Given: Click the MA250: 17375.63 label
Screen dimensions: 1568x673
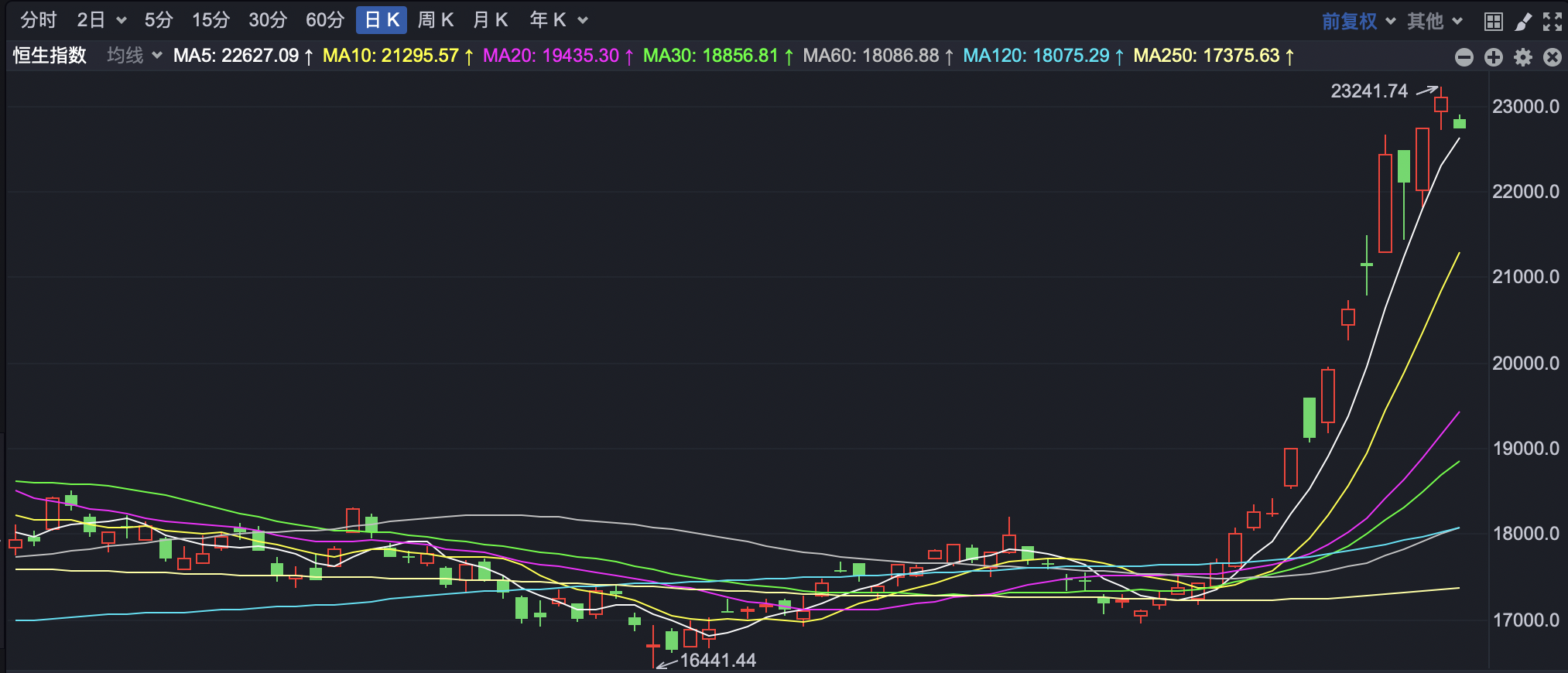Looking at the screenshot, I should point(1214,56).
